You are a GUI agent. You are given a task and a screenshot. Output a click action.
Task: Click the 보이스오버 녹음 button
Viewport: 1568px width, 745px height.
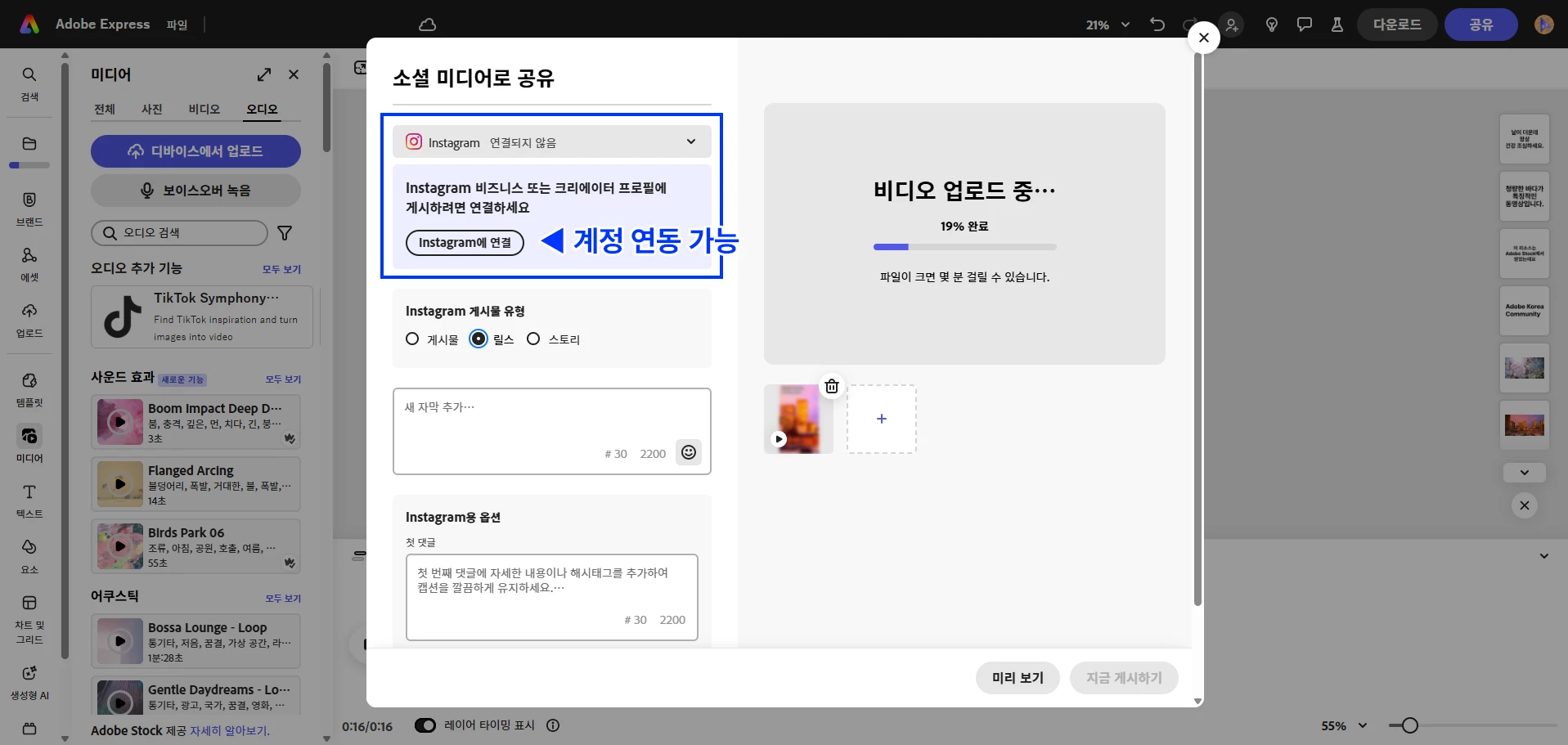coord(195,191)
